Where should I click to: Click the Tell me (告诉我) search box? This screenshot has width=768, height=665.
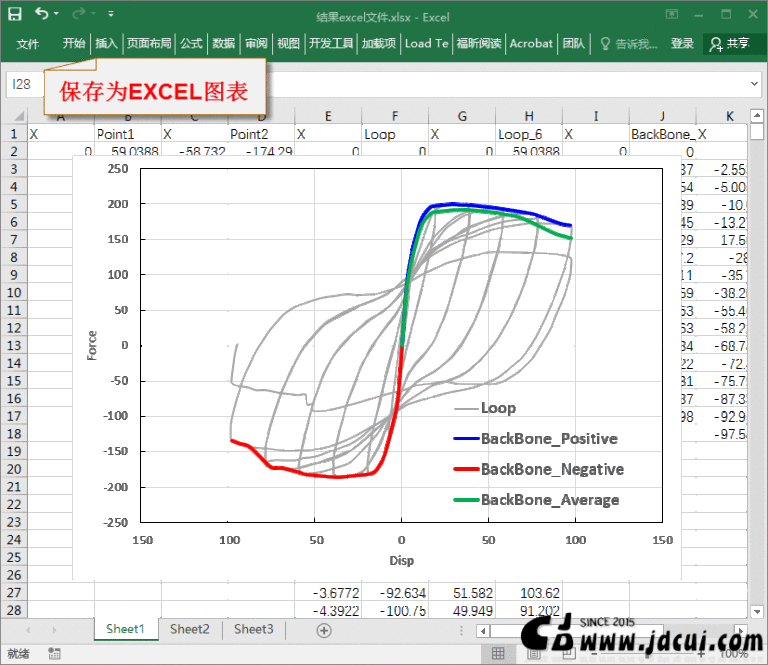[628, 43]
